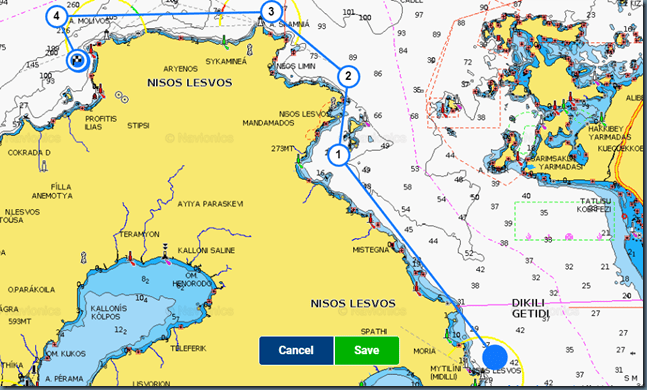This screenshot has width=647, height=390.
Task: Tap the FILLA ANEMOTYA label
Action: point(52,191)
